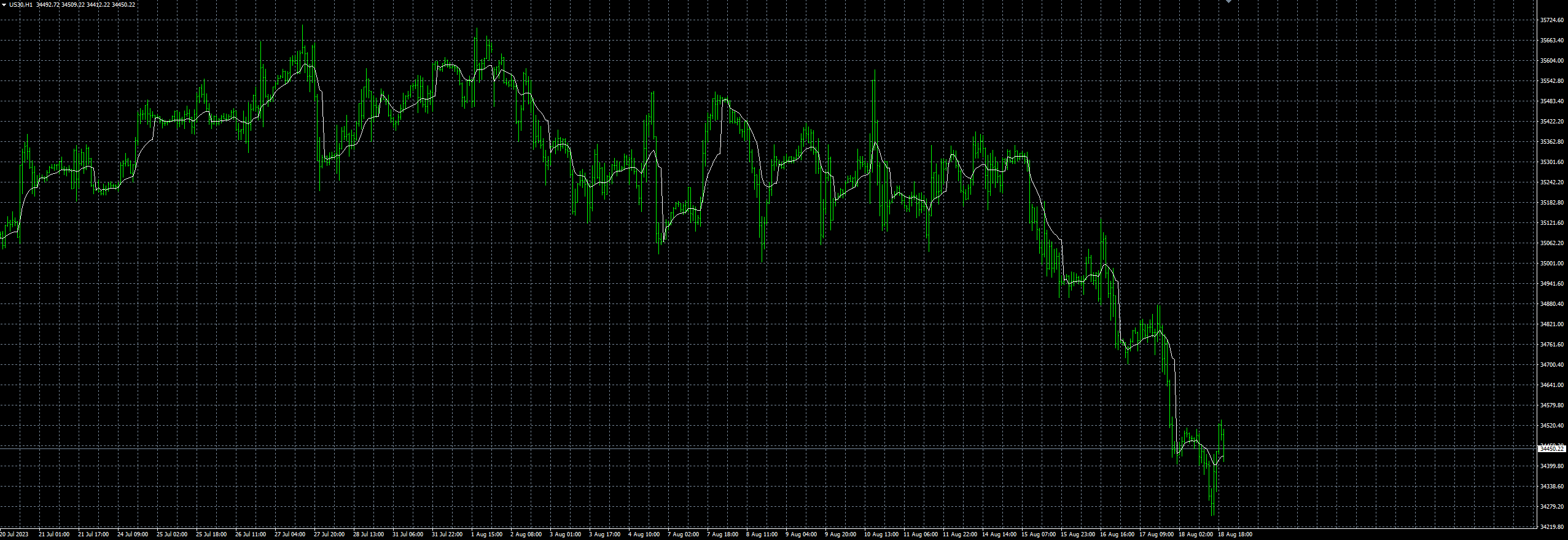1568x540 pixels.
Task: Click the 3 Aug 17:00 time label
Action: click(x=604, y=534)
